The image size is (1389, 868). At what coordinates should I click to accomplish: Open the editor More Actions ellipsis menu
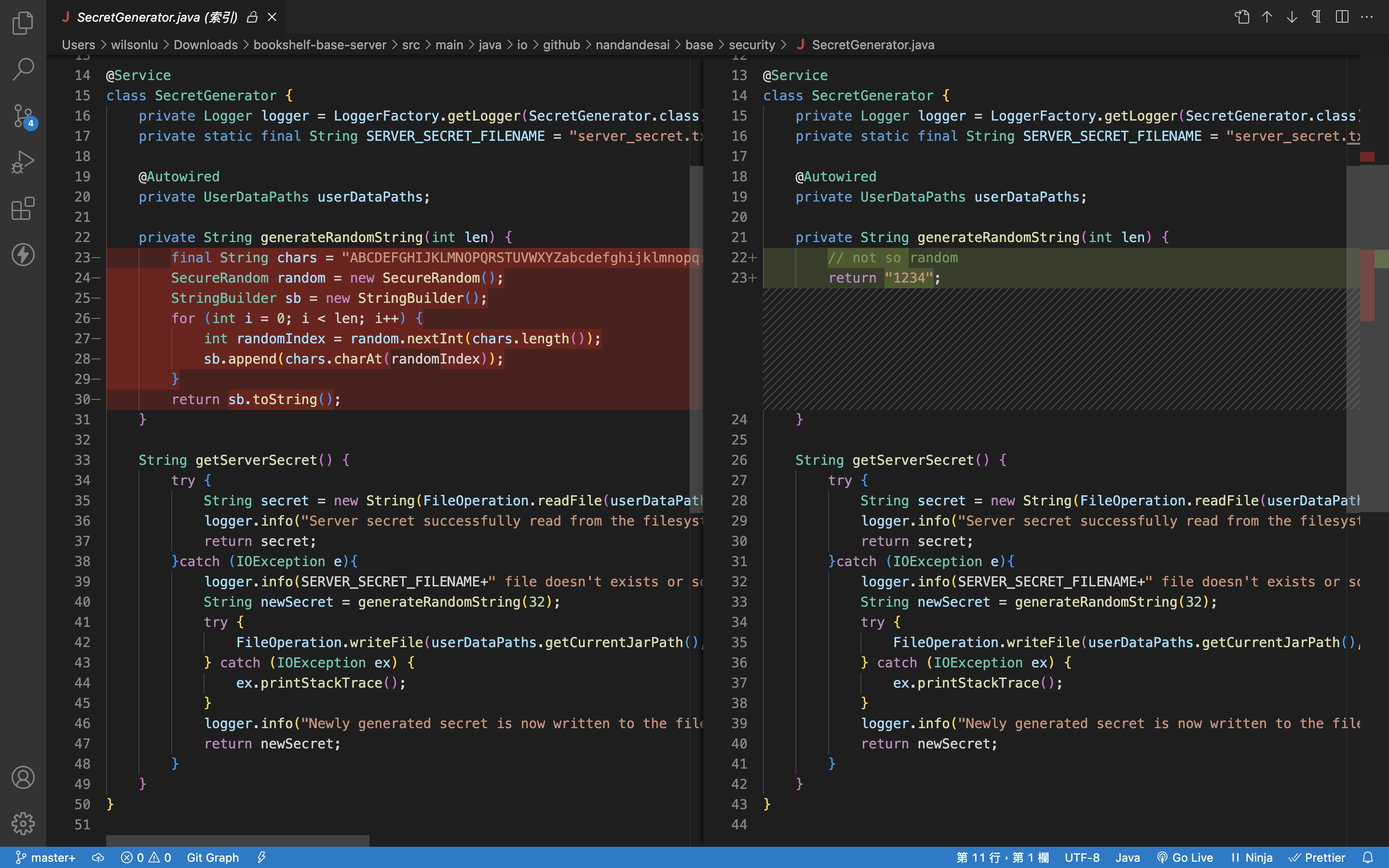click(x=1367, y=17)
